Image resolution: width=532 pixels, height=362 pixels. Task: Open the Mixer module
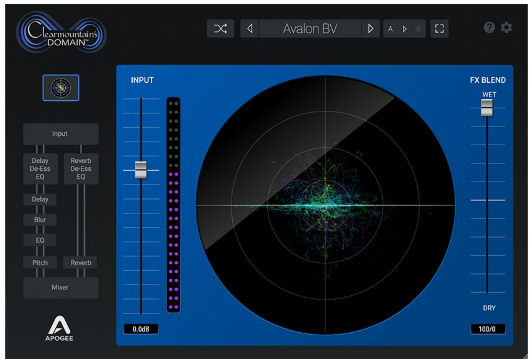61,287
